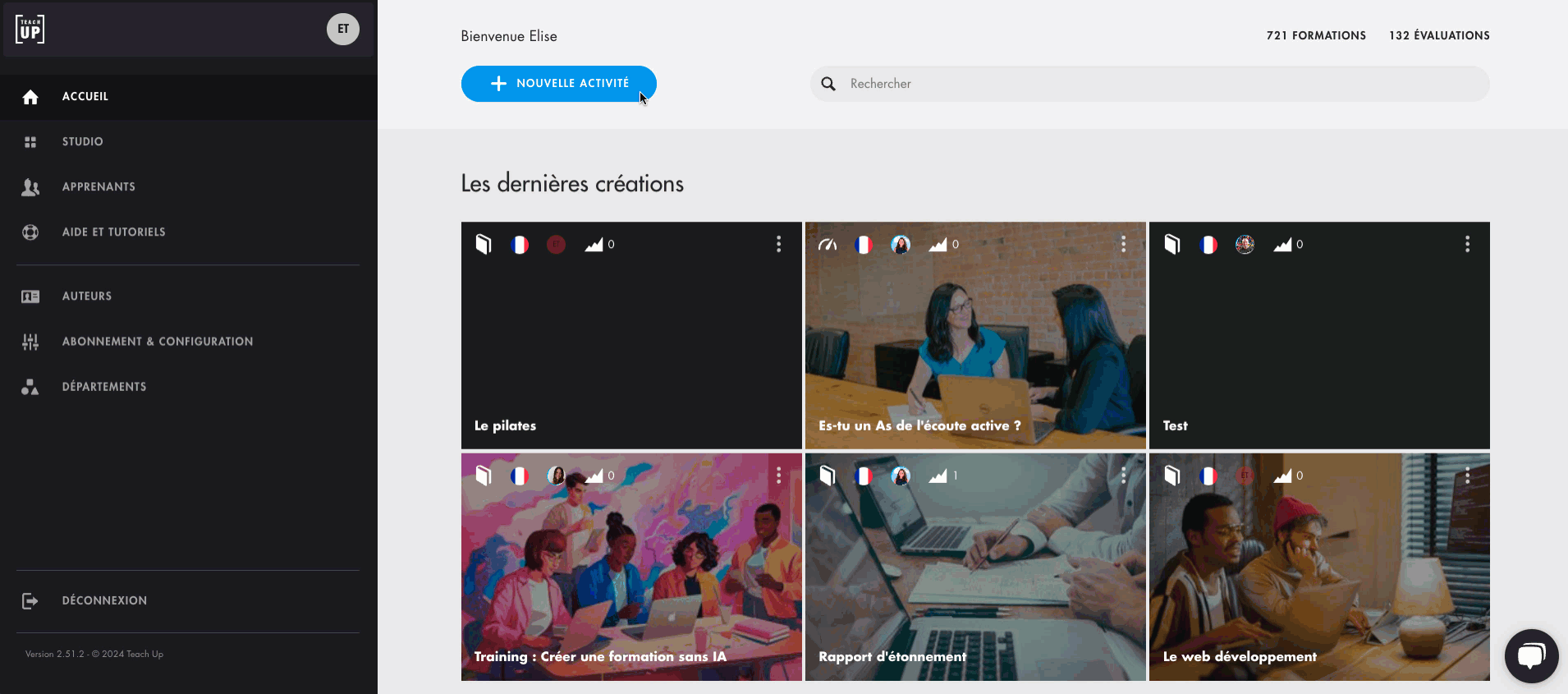Log out via Déconnexion
The width and height of the screenshot is (1568, 694).
(104, 600)
